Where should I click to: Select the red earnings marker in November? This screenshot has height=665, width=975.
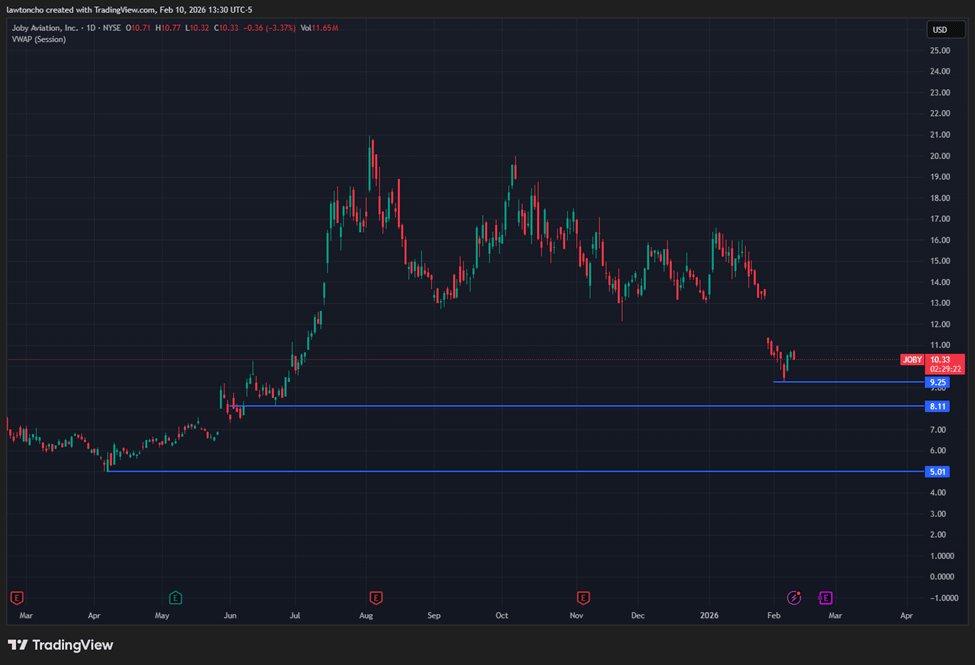[584, 598]
